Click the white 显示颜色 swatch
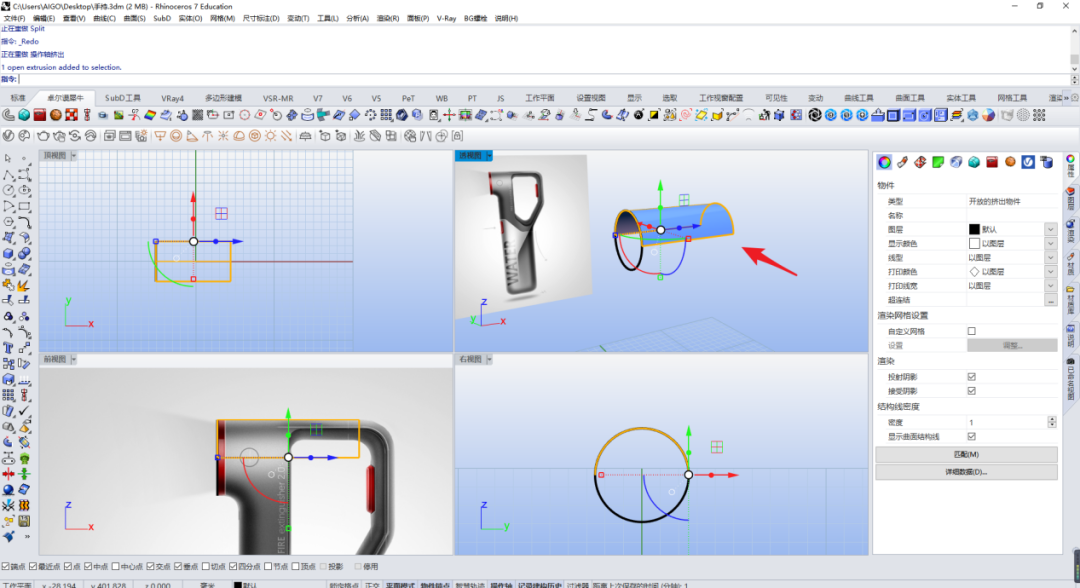Image resolution: width=1080 pixels, height=588 pixels. tap(974, 244)
